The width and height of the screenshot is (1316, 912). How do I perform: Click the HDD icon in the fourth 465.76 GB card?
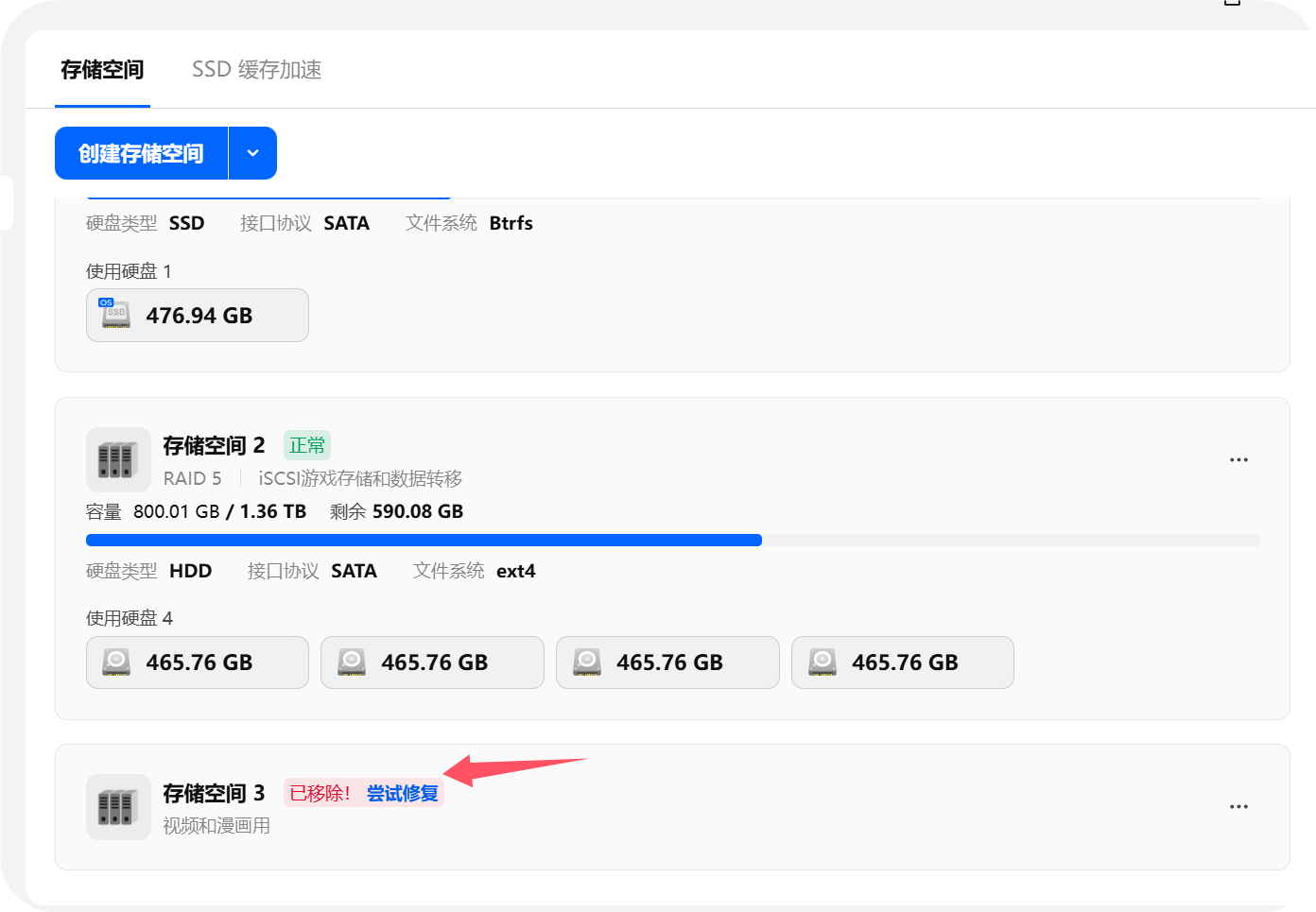point(822,662)
